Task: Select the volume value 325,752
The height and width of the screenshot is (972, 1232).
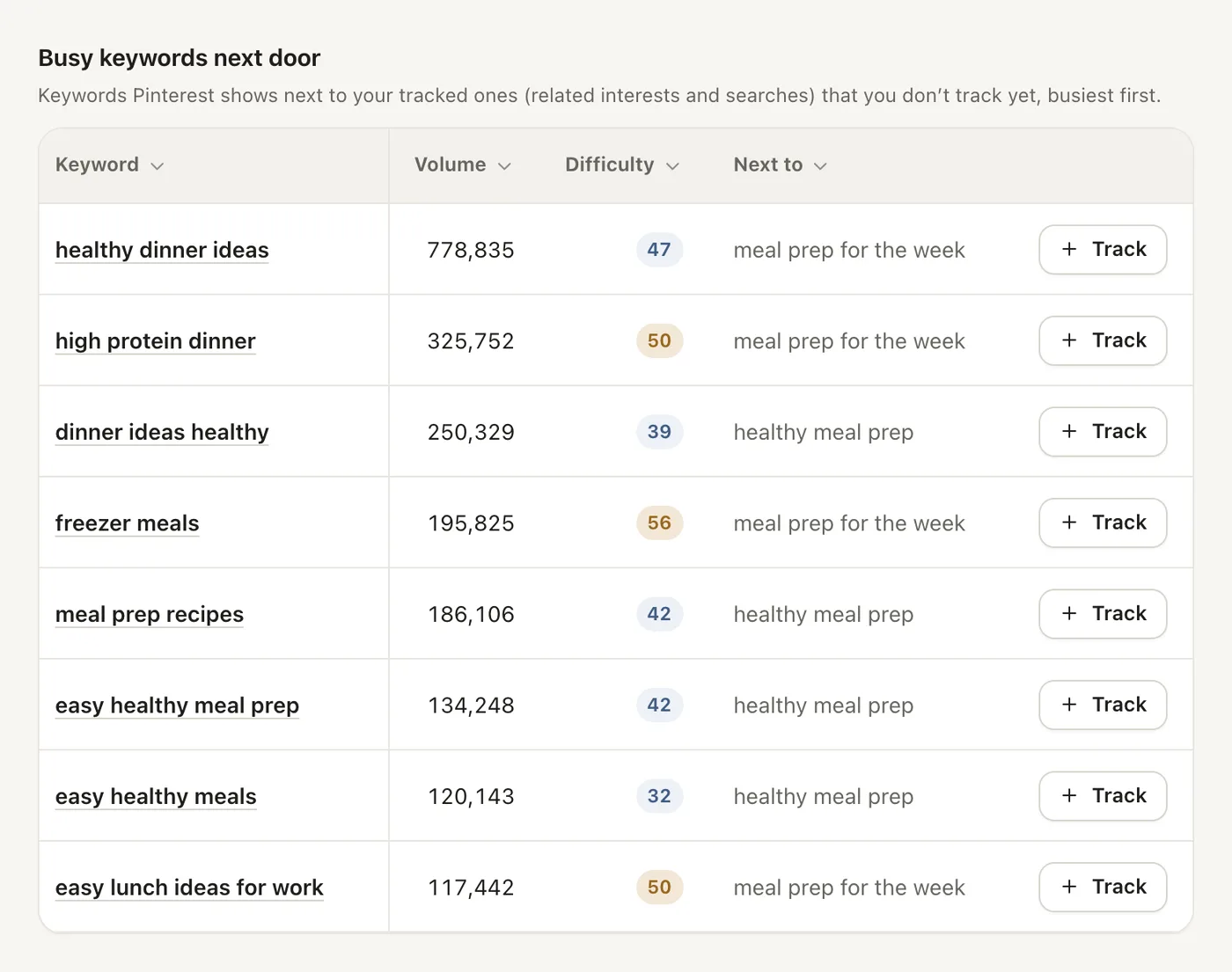Action: click(471, 341)
